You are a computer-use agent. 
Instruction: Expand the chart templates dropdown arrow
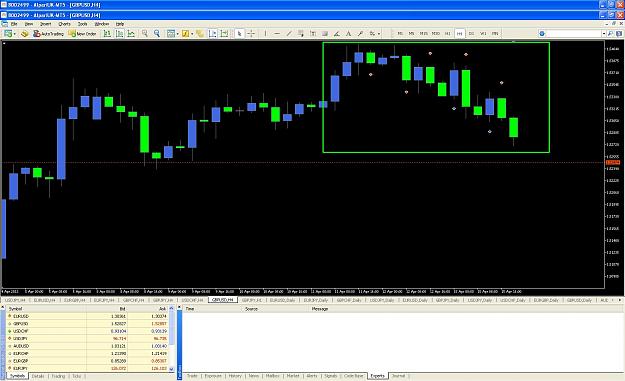tap(178, 34)
